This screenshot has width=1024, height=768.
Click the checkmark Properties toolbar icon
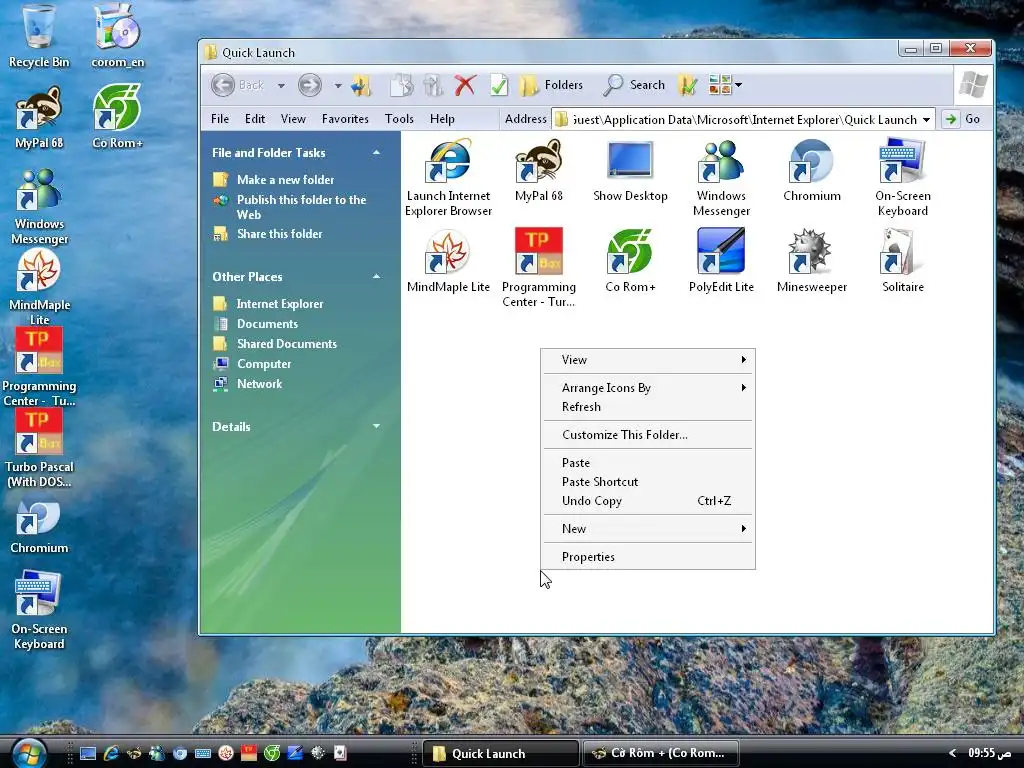(x=499, y=85)
